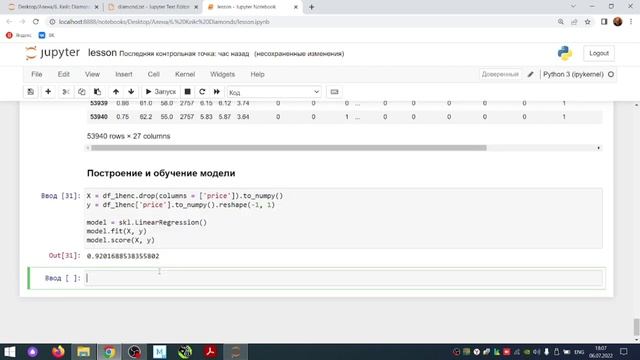The width and height of the screenshot is (640, 360).
Task: Run the cell with the Запуск button
Action: [x=161, y=92]
